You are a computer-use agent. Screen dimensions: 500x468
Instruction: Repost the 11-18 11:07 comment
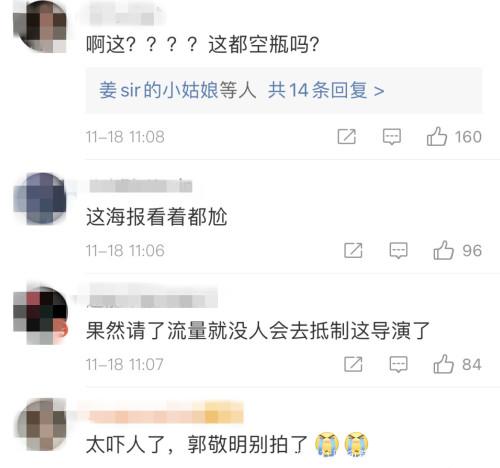pyautogui.click(x=353, y=364)
